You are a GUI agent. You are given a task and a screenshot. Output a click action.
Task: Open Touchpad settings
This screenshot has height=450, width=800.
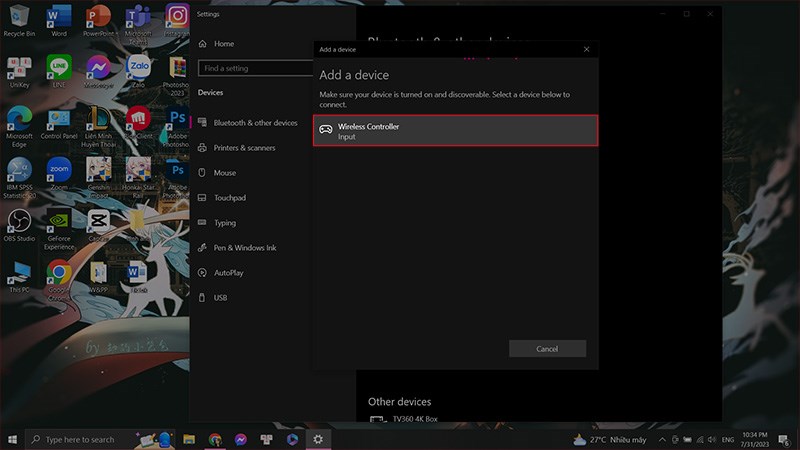(x=229, y=198)
